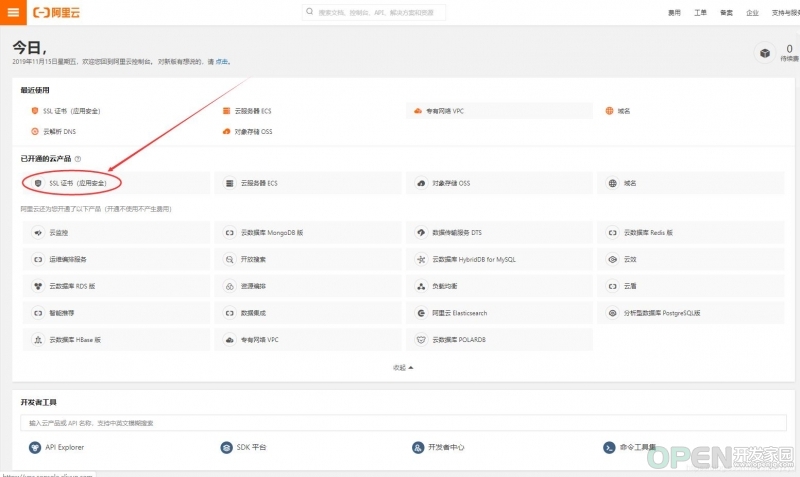Open the 负载均衡 product
Image resolution: width=800 pixels, height=477 pixels.
point(499,286)
